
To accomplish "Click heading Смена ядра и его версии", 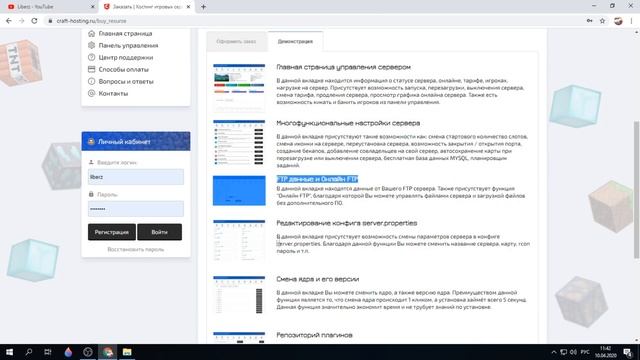I will point(318,279).
